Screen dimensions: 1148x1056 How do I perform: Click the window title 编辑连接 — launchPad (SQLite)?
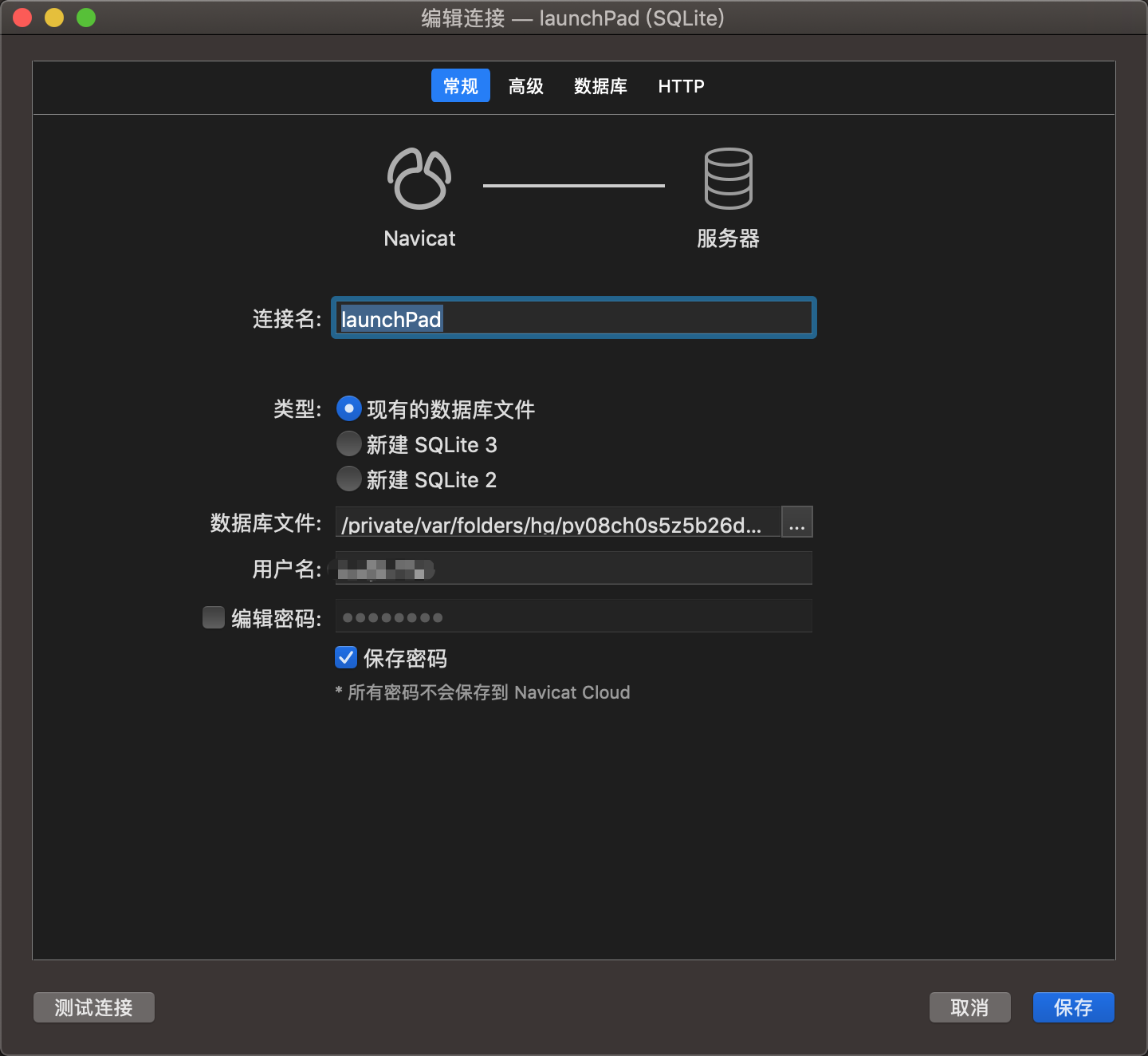point(573,18)
